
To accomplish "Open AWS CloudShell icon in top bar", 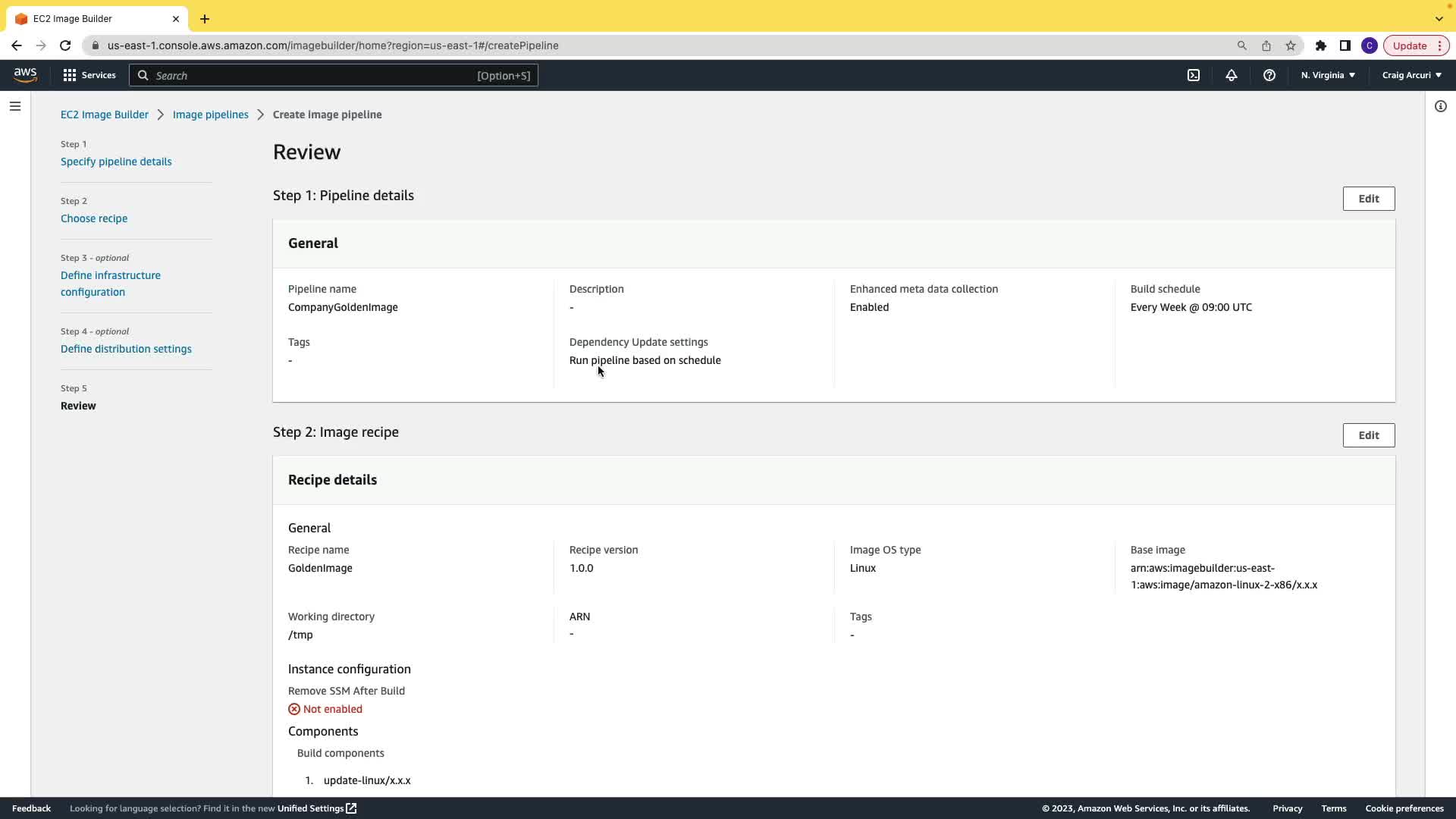I will pos(1194,75).
